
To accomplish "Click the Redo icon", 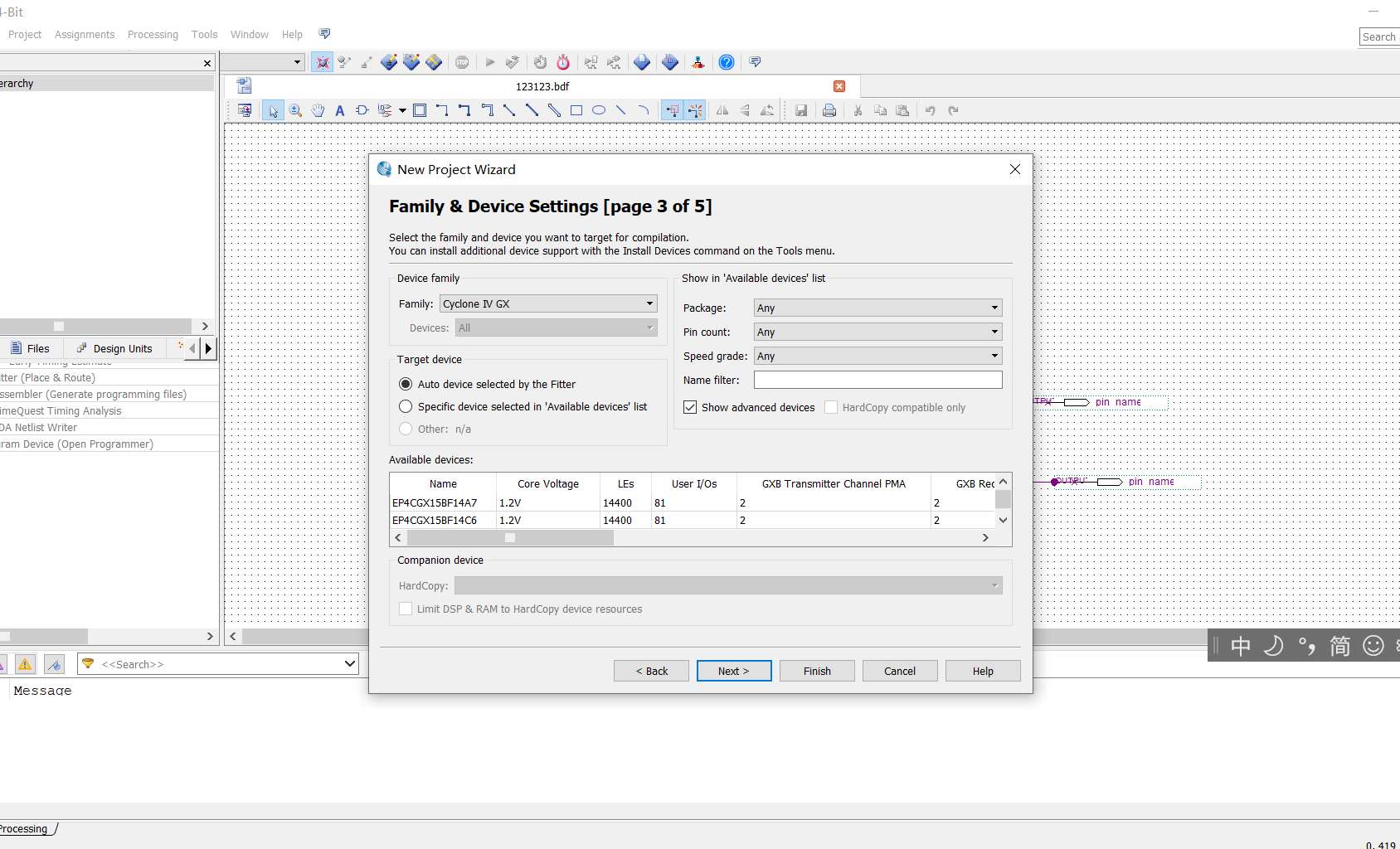I will pos(953,110).
